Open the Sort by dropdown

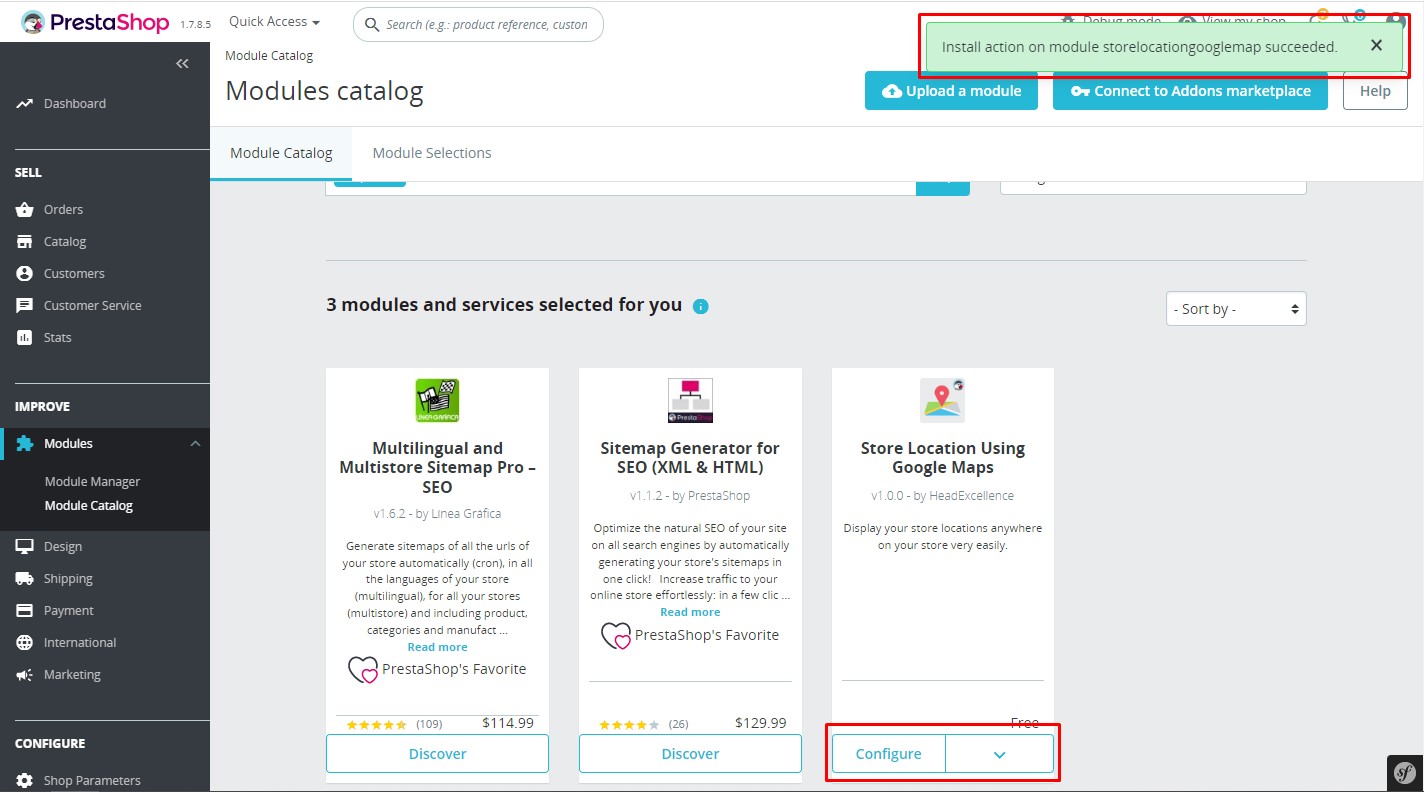pyautogui.click(x=1236, y=309)
